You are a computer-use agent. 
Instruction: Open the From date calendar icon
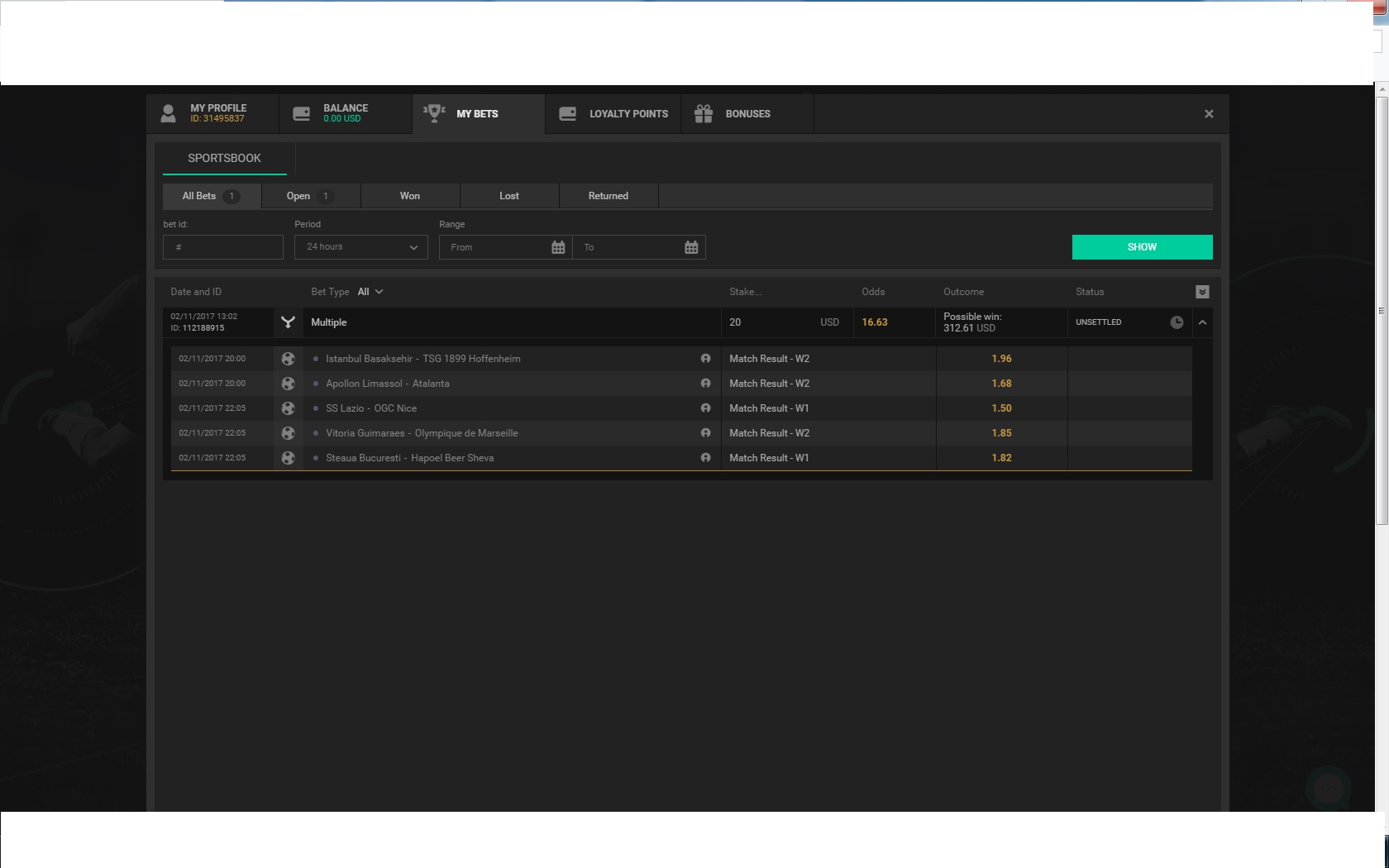(558, 247)
